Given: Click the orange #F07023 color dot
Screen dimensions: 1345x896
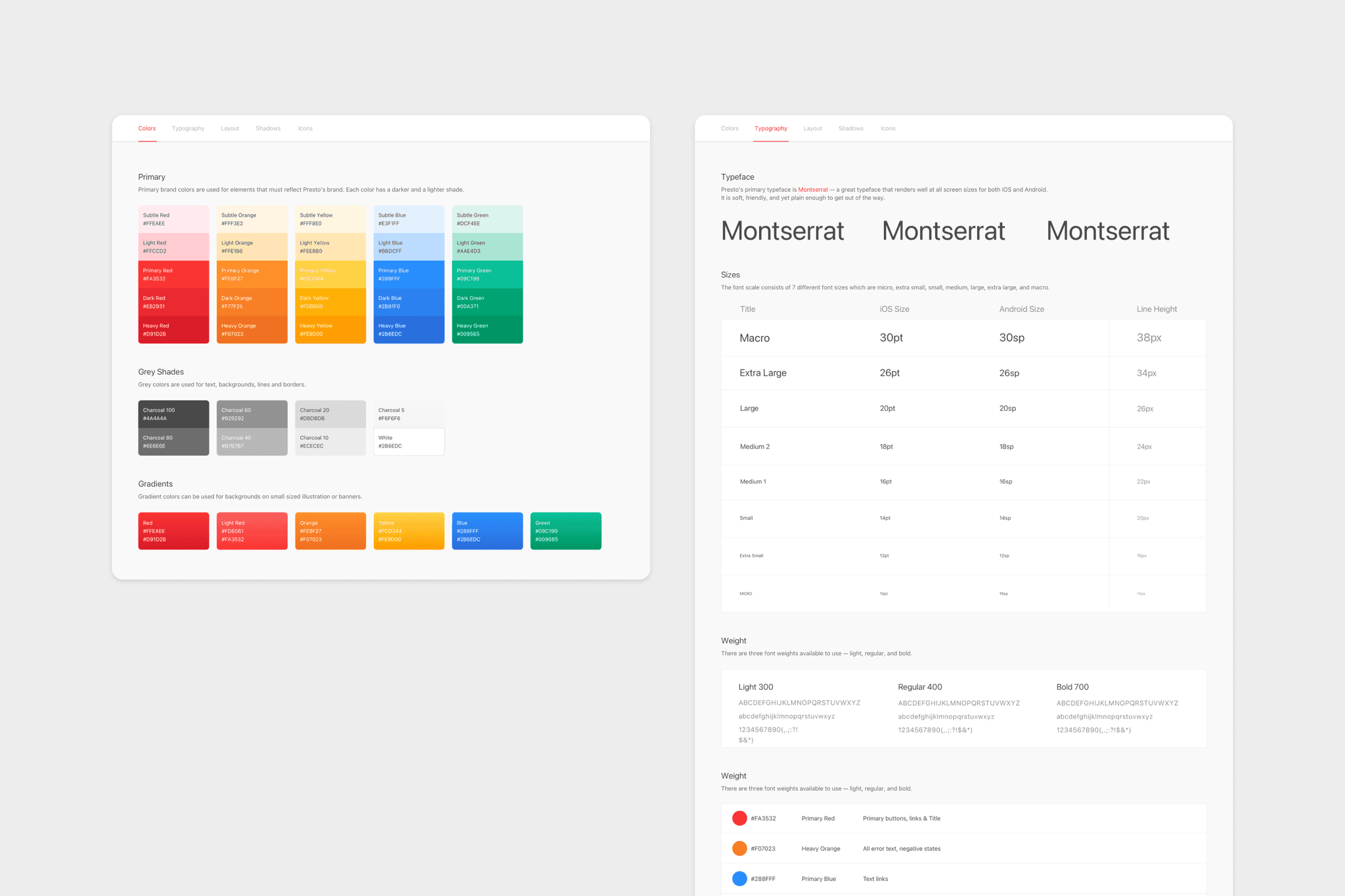Looking at the screenshot, I should 739,848.
